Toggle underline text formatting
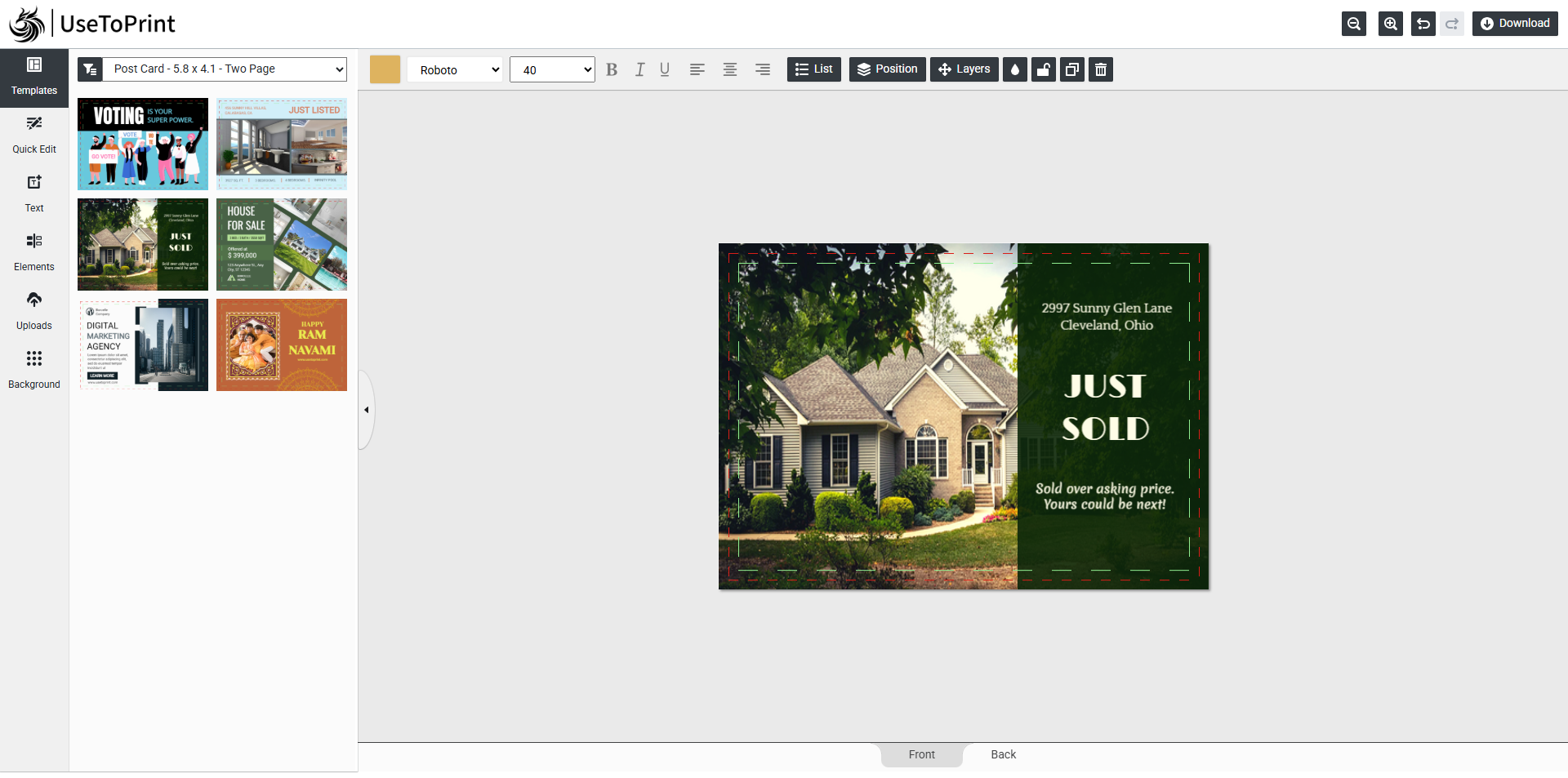This screenshot has width=1568, height=778. coord(665,69)
